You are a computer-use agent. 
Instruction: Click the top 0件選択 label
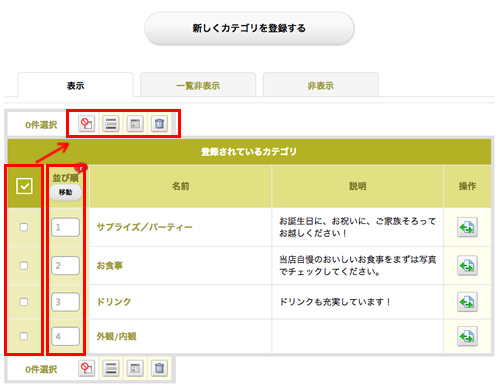pos(41,125)
